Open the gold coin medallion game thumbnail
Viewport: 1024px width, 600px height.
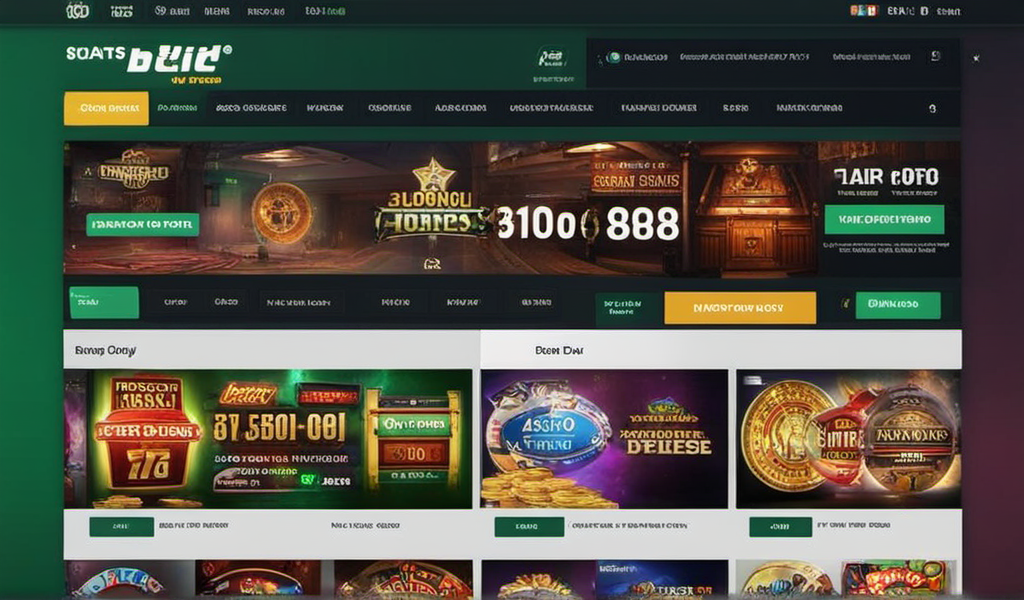point(848,439)
